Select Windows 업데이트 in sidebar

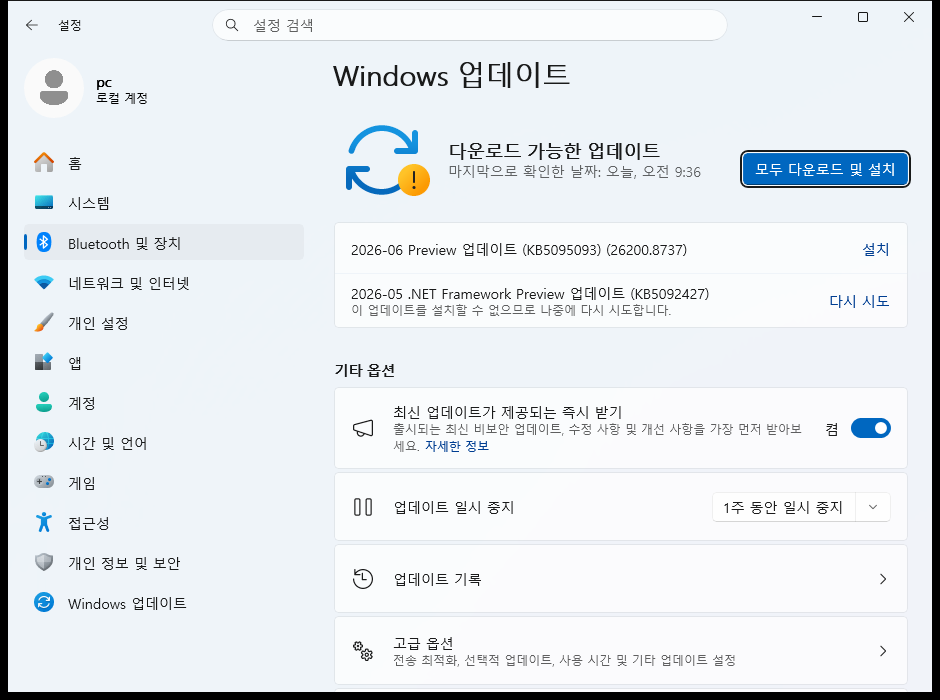[164, 603]
